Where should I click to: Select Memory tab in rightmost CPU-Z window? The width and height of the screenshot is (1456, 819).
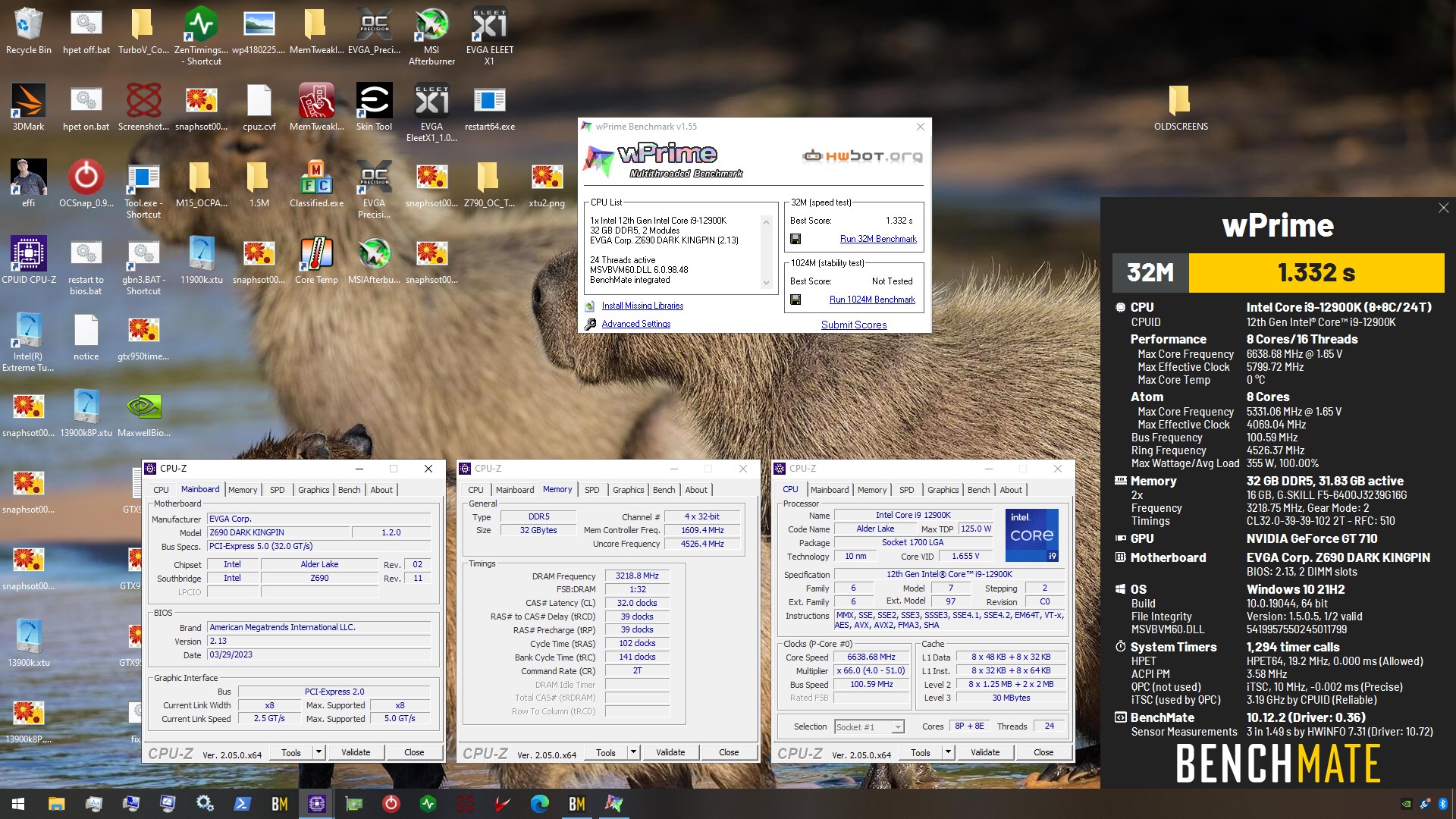[x=872, y=490]
